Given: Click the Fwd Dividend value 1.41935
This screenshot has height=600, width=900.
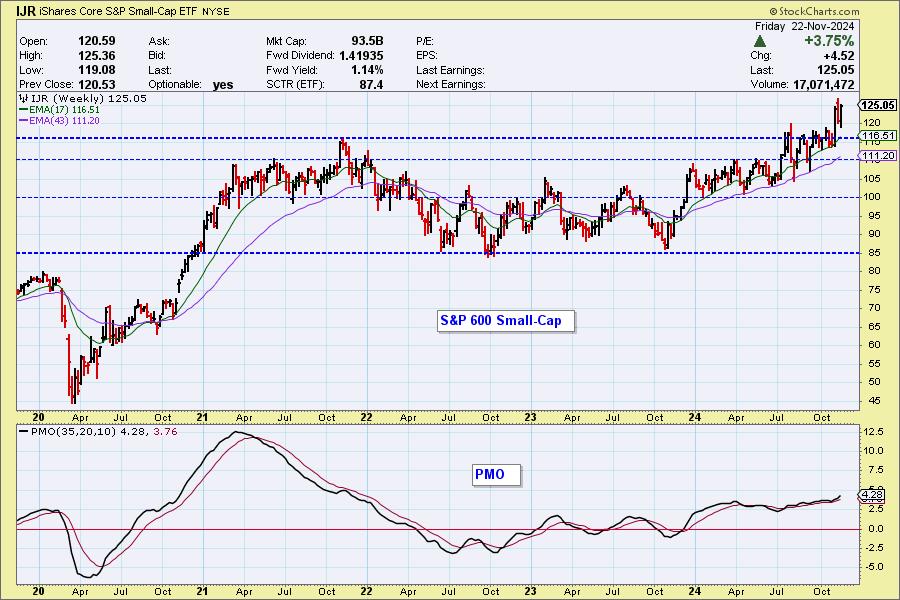Looking at the screenshot, I should click(x=361, y=55).
